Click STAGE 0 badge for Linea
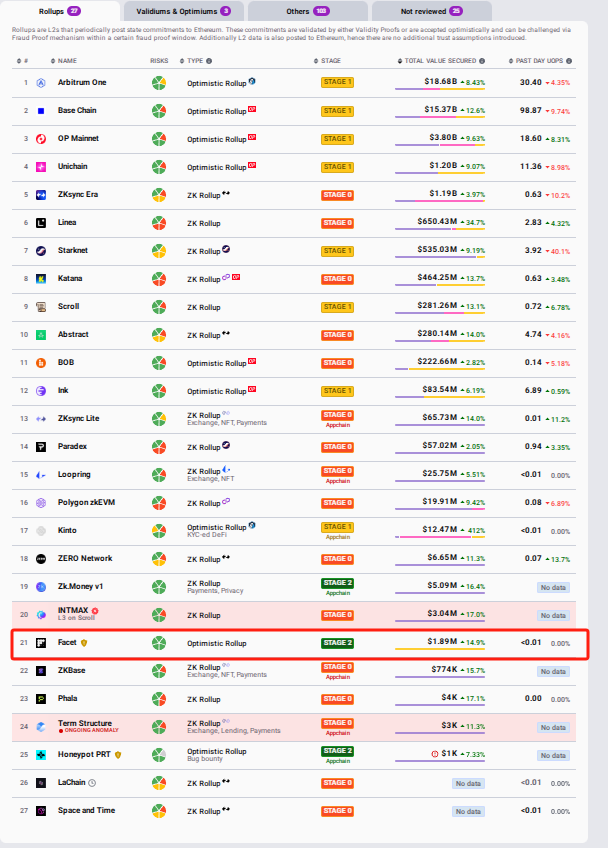This screenshot has width=608, height=848. click(338, 223)
